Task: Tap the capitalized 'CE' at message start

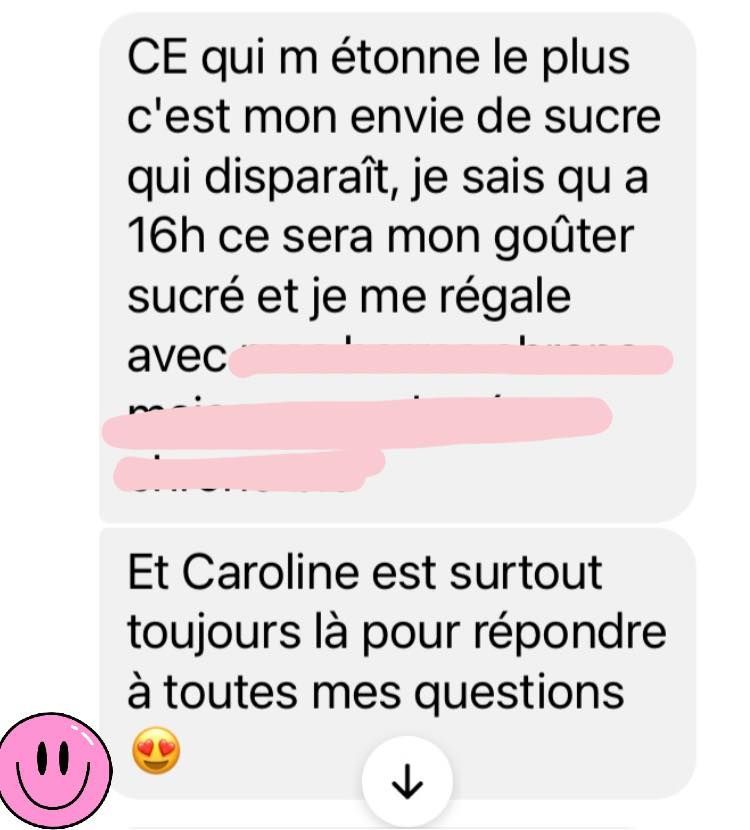Action: [157, 57]
